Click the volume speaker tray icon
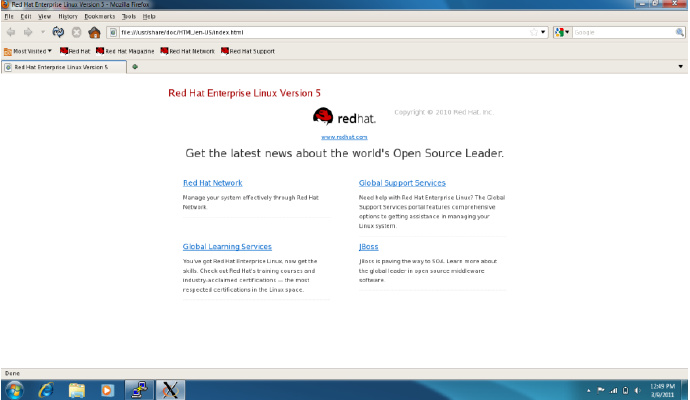Screen dimensions: 690x400 click(x=637, y=390)
